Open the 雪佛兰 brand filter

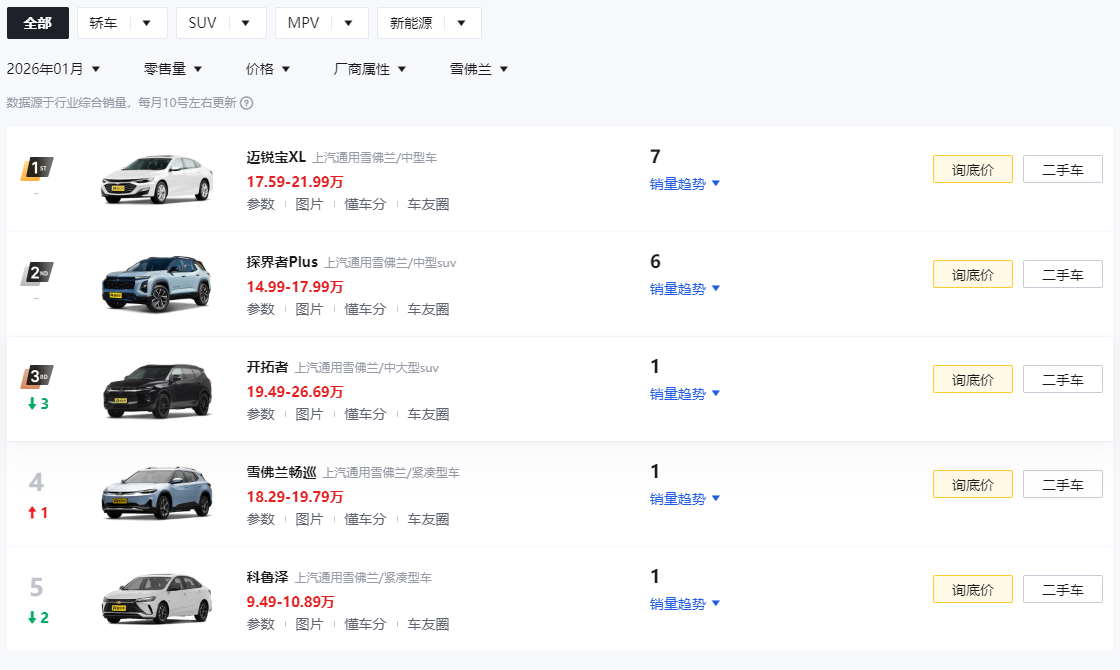479,69
